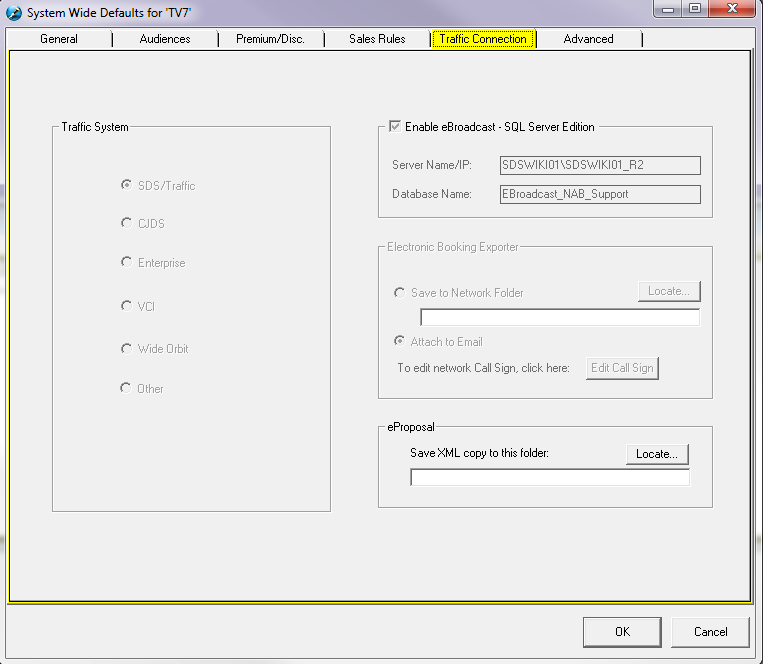Click the Server Name/IP field

(x=600, y=165)
